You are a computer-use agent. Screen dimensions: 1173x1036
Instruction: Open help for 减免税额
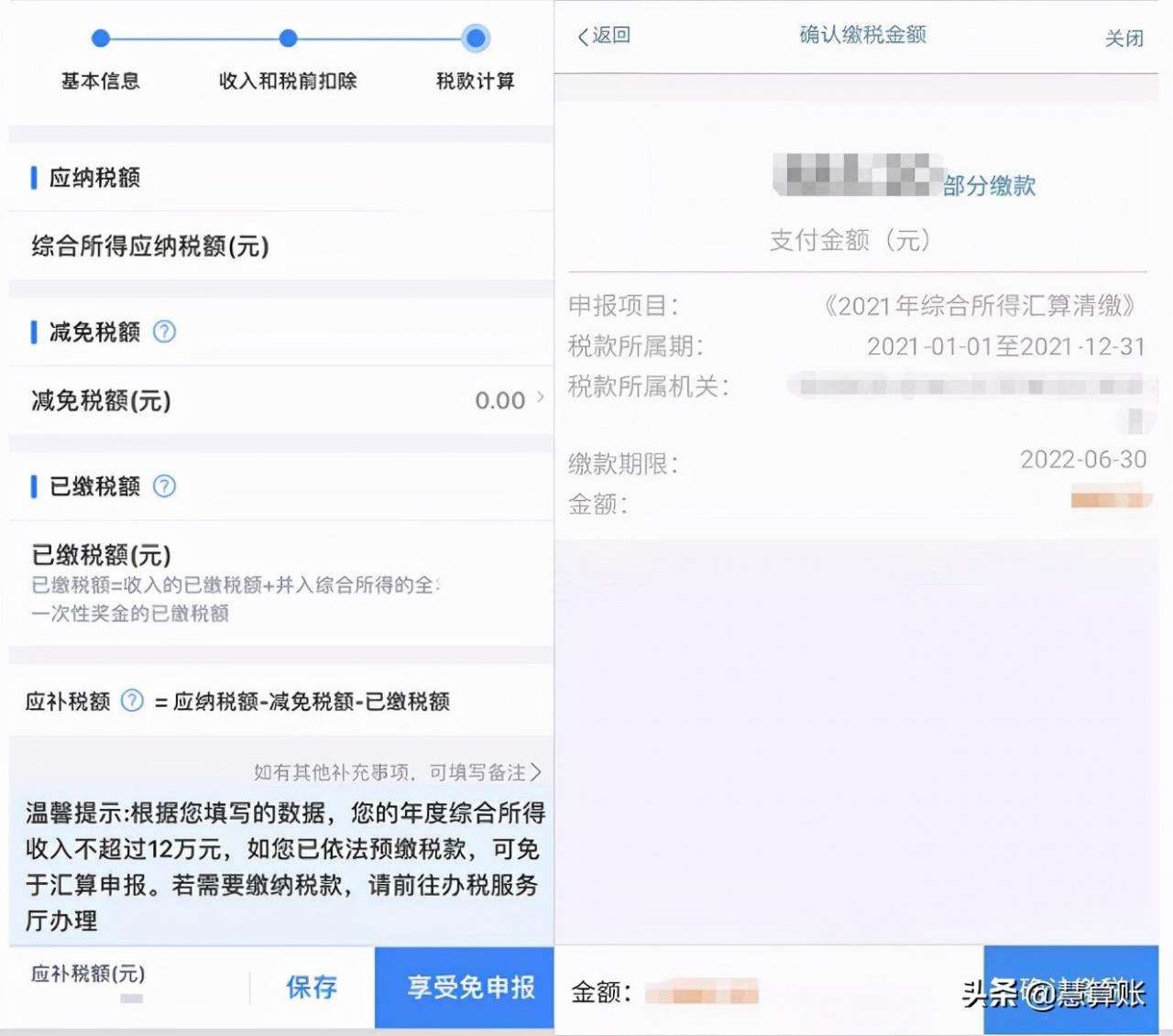(x=165, y=333)
